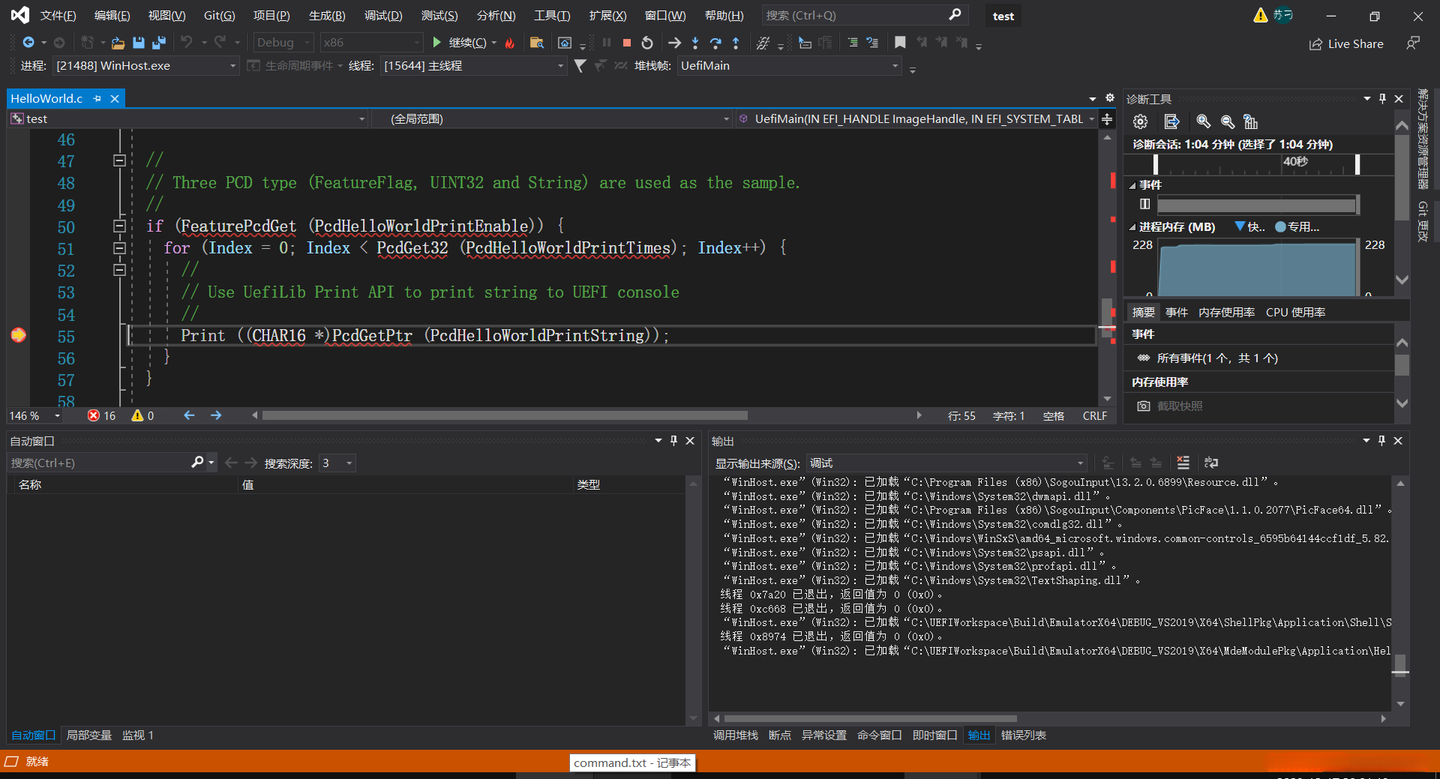Viewport: 1440px width, 779px height.
Task: Open the process dropdown showing WinHost.exe
Action: click(x=146, y=66)
